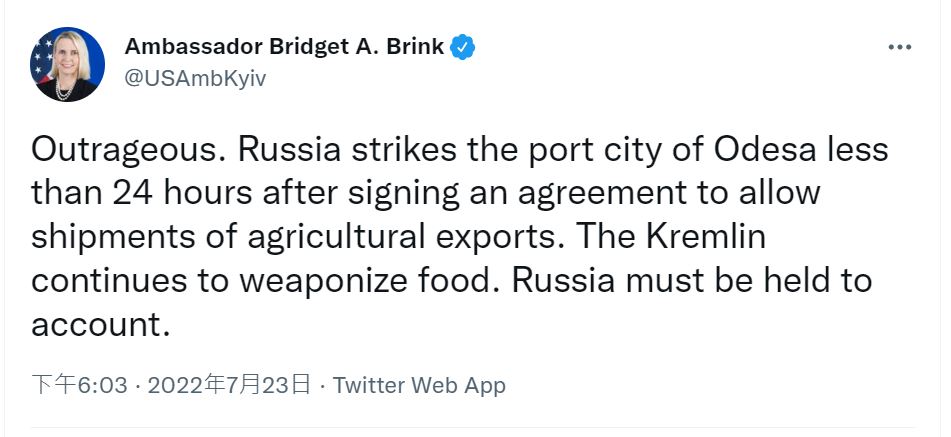The width and height of the screenshot is (951, 437).
Task: Click Ambassador Brink's profile photo
Action: coord(68,64)
